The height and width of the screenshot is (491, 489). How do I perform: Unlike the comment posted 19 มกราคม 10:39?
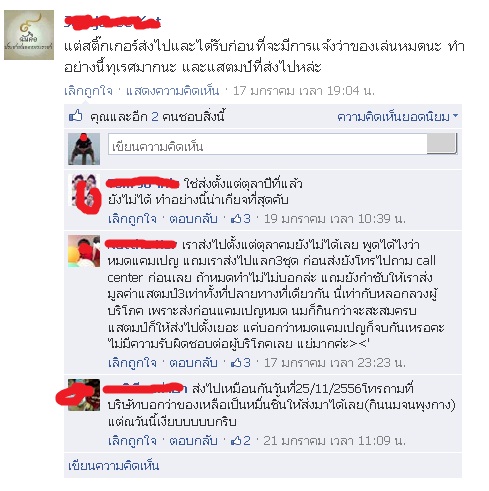pos(132,219)
